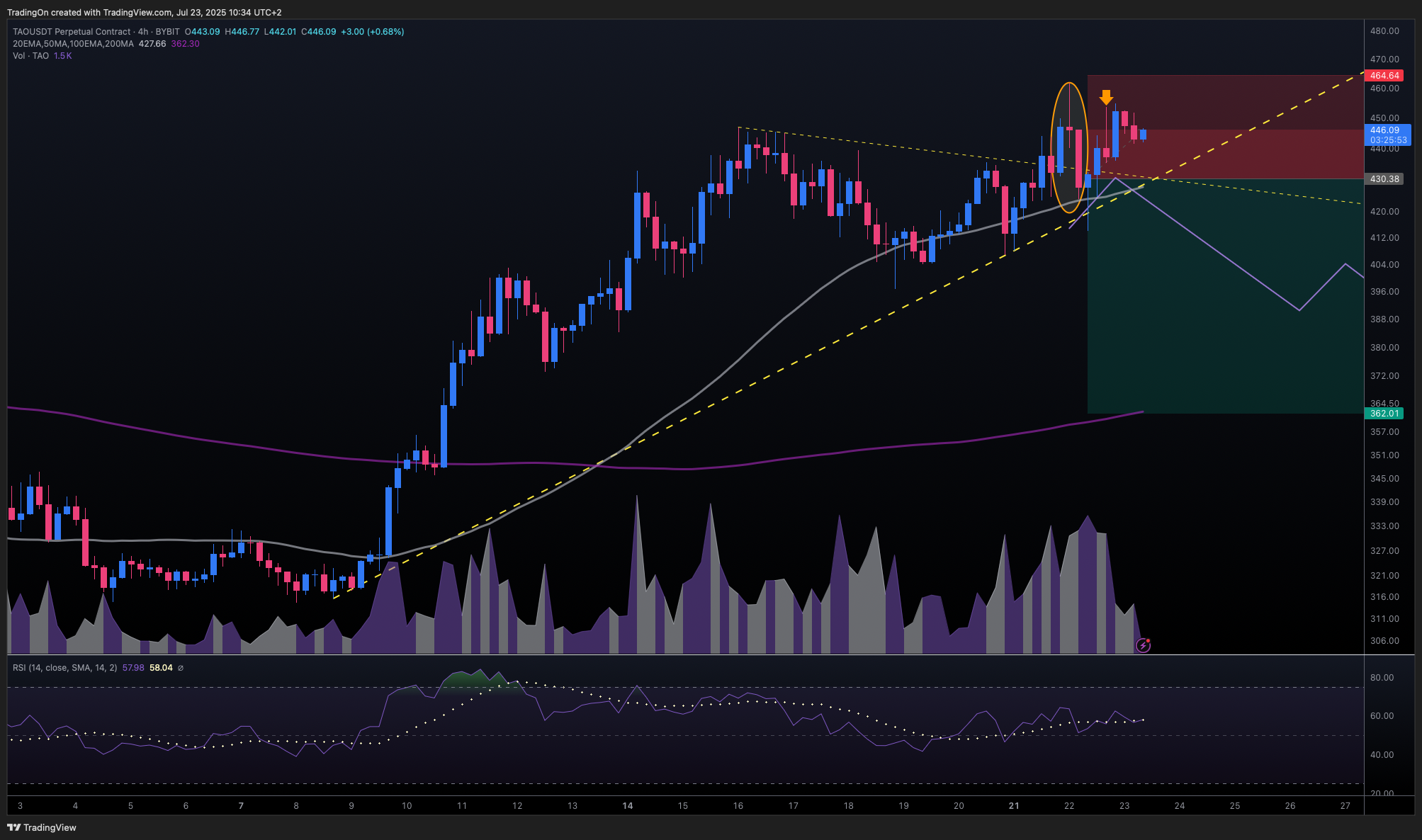Click the date label 21 on the time axis

(1014, 806)
